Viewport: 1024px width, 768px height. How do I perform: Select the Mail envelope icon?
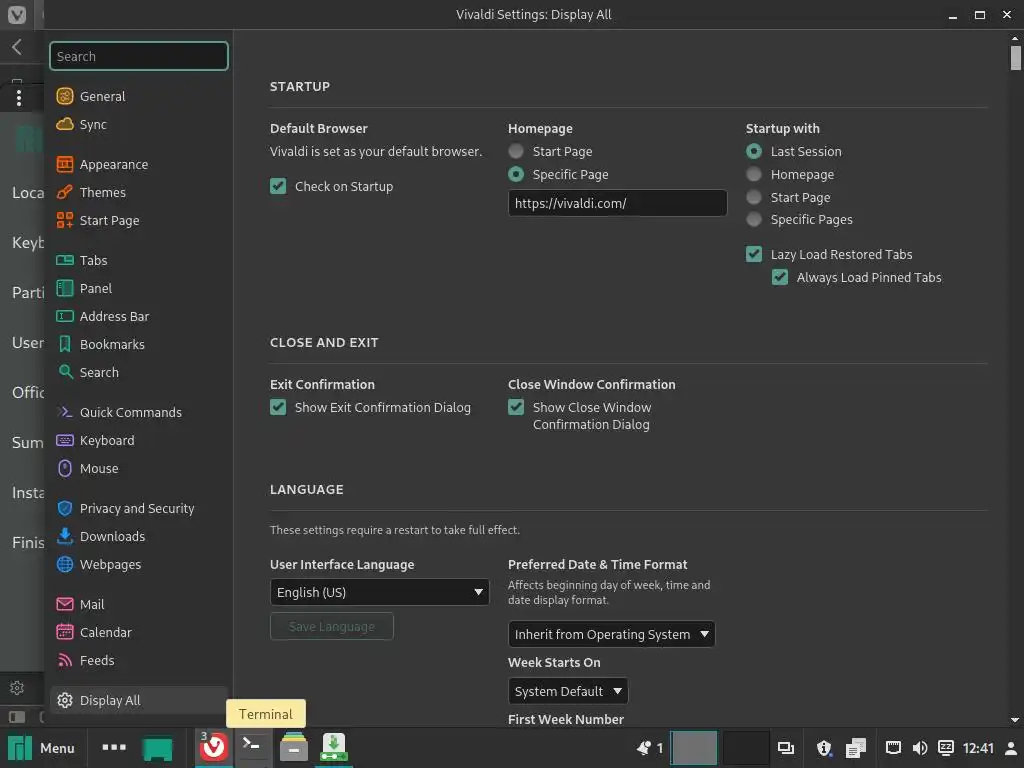pyautogui.click(x=65, y=604)
